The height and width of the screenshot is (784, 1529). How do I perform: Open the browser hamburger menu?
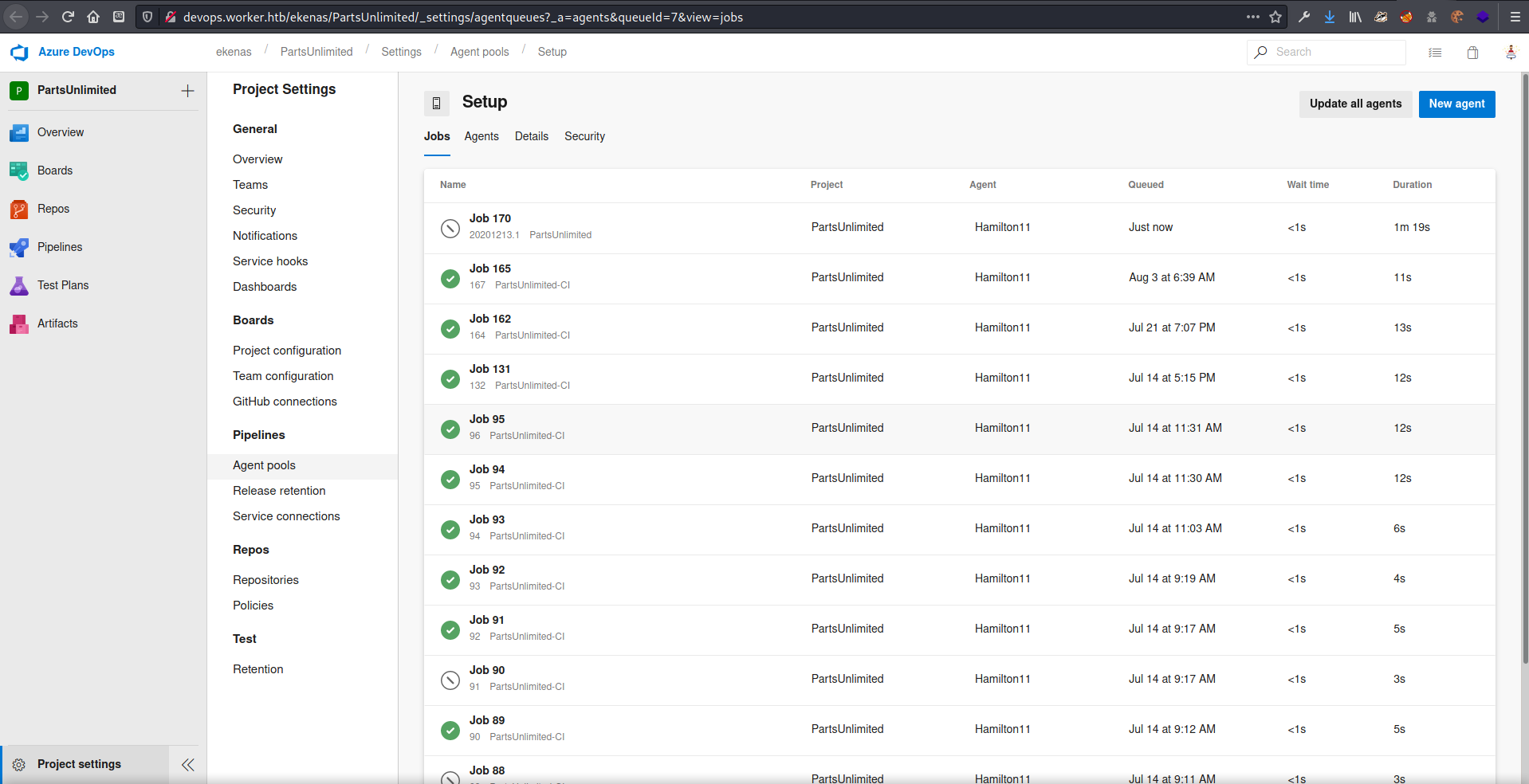pos(1515,17)
